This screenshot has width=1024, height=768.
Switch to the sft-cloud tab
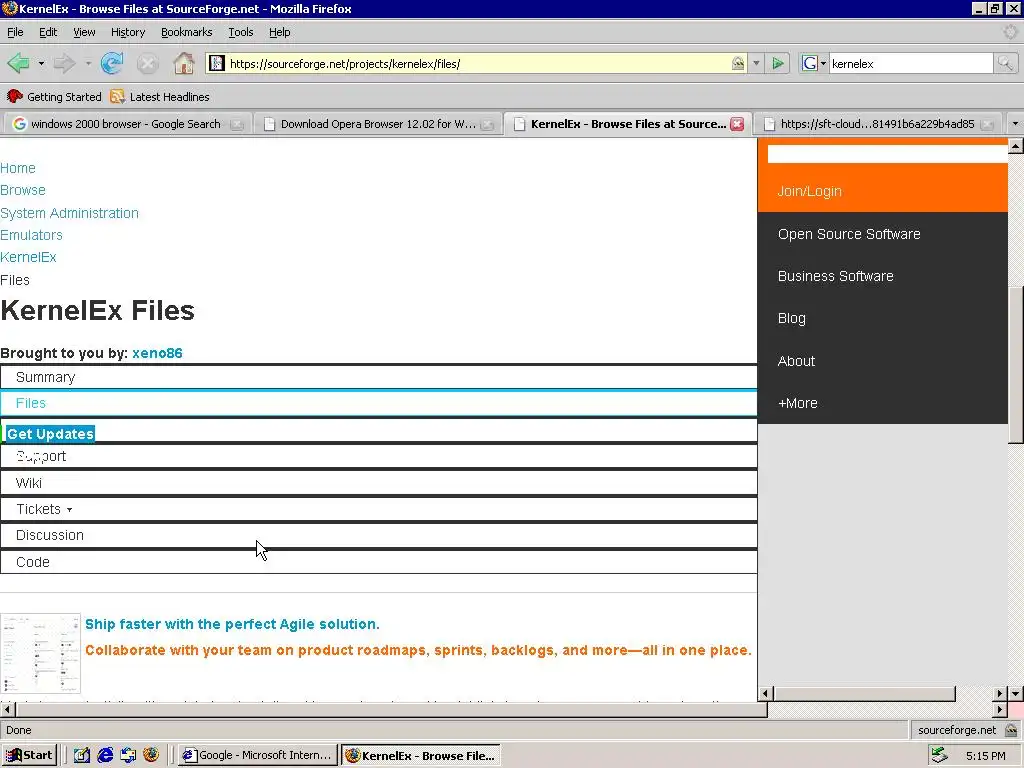877,124
